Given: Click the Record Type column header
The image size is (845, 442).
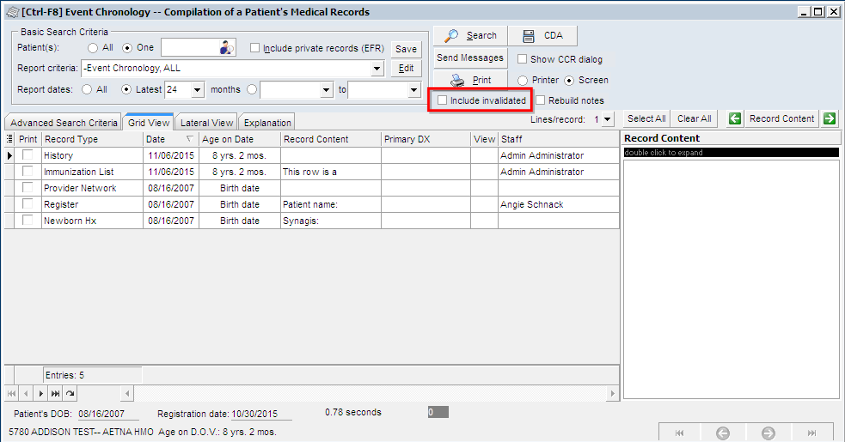Looking at the screenshot, I should tap(92, 139).
